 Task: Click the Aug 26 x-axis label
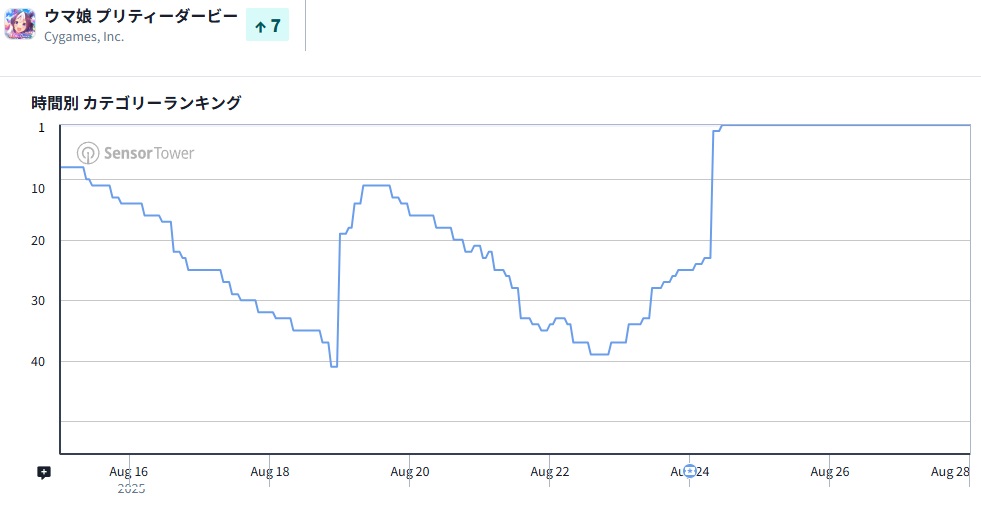coord(830,471)
